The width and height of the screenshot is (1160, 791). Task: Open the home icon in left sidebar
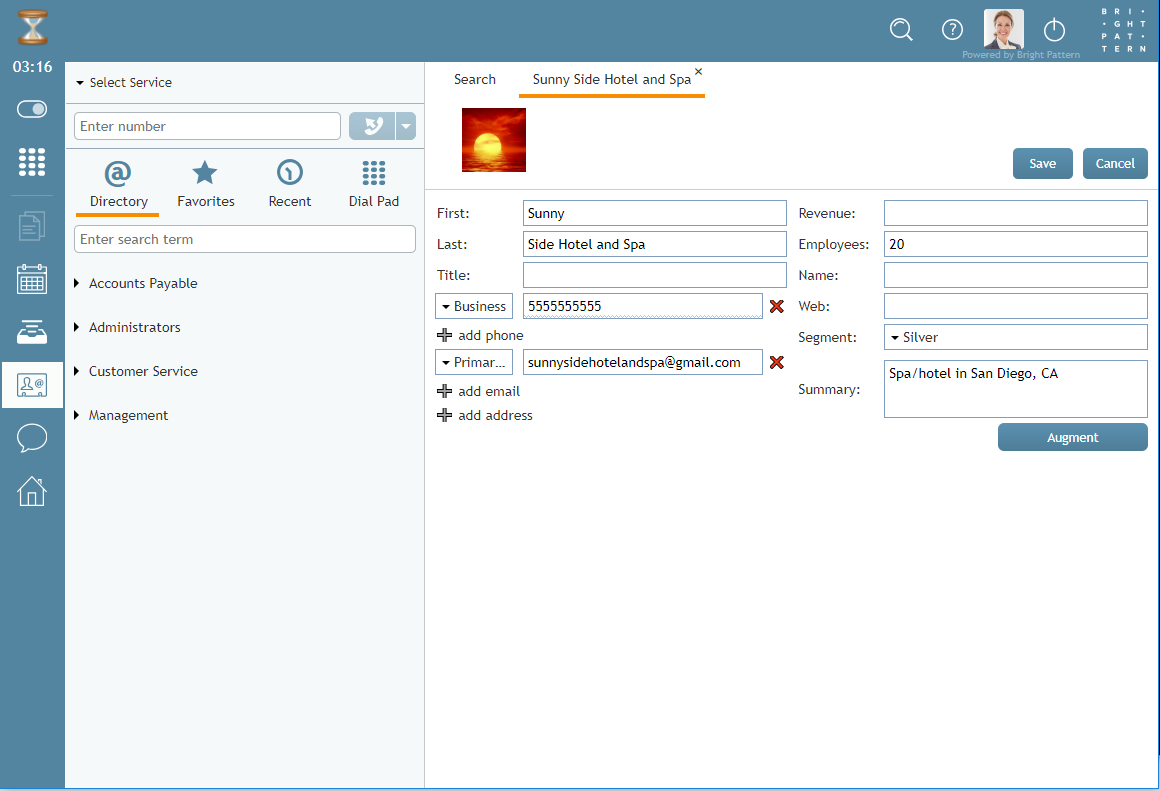pyautogui.click(x=32, y=491)
